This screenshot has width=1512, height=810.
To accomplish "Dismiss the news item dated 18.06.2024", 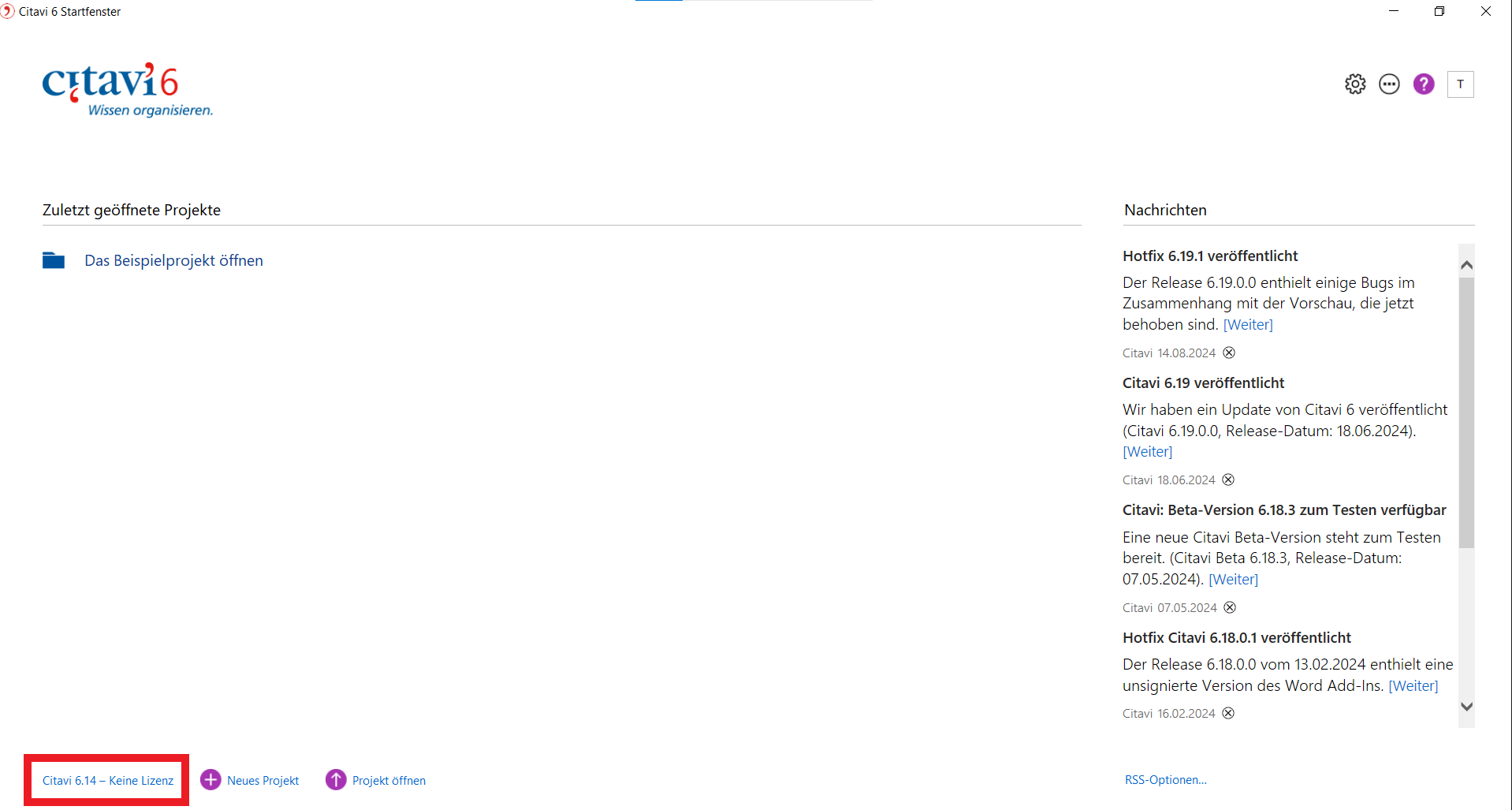I will click(1228, 480).
